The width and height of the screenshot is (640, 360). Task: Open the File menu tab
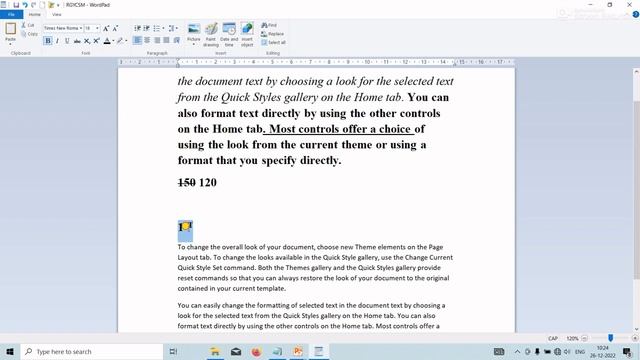coord(11,15)
